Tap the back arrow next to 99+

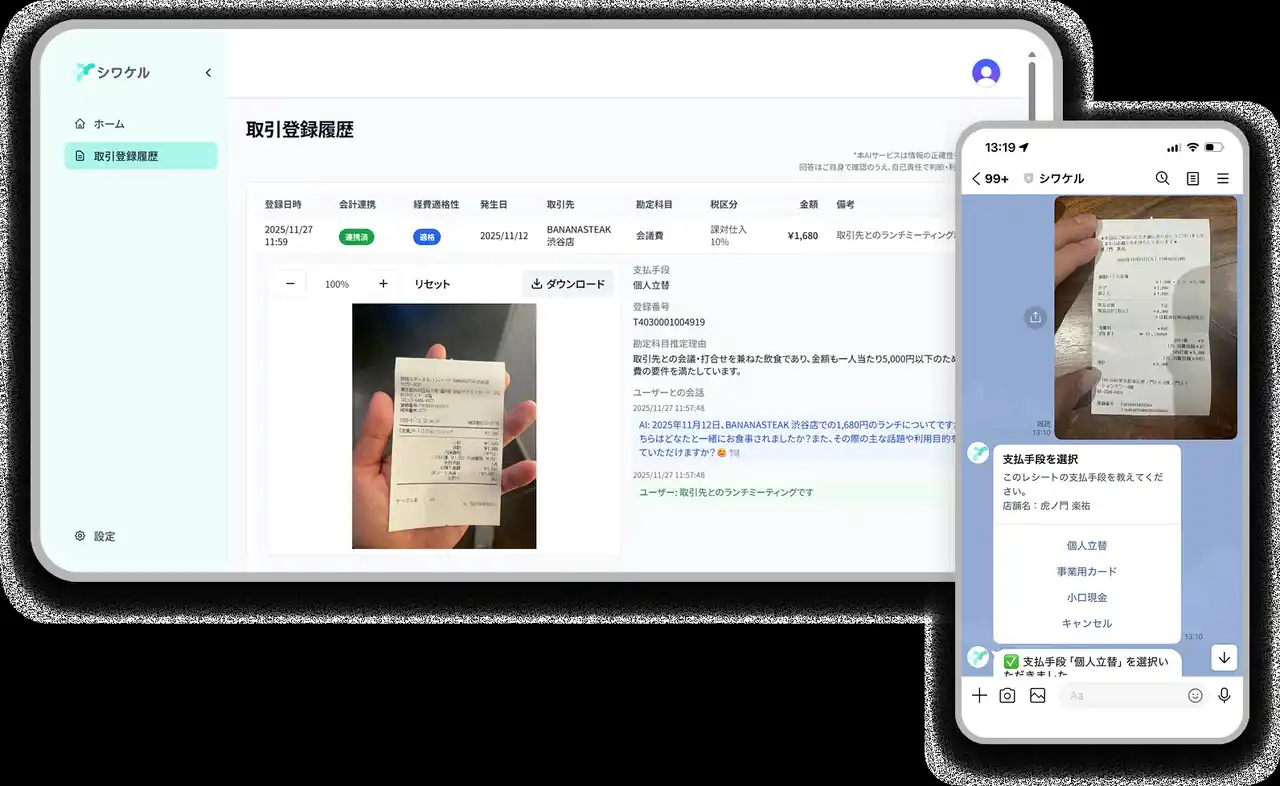click(977, 179)
